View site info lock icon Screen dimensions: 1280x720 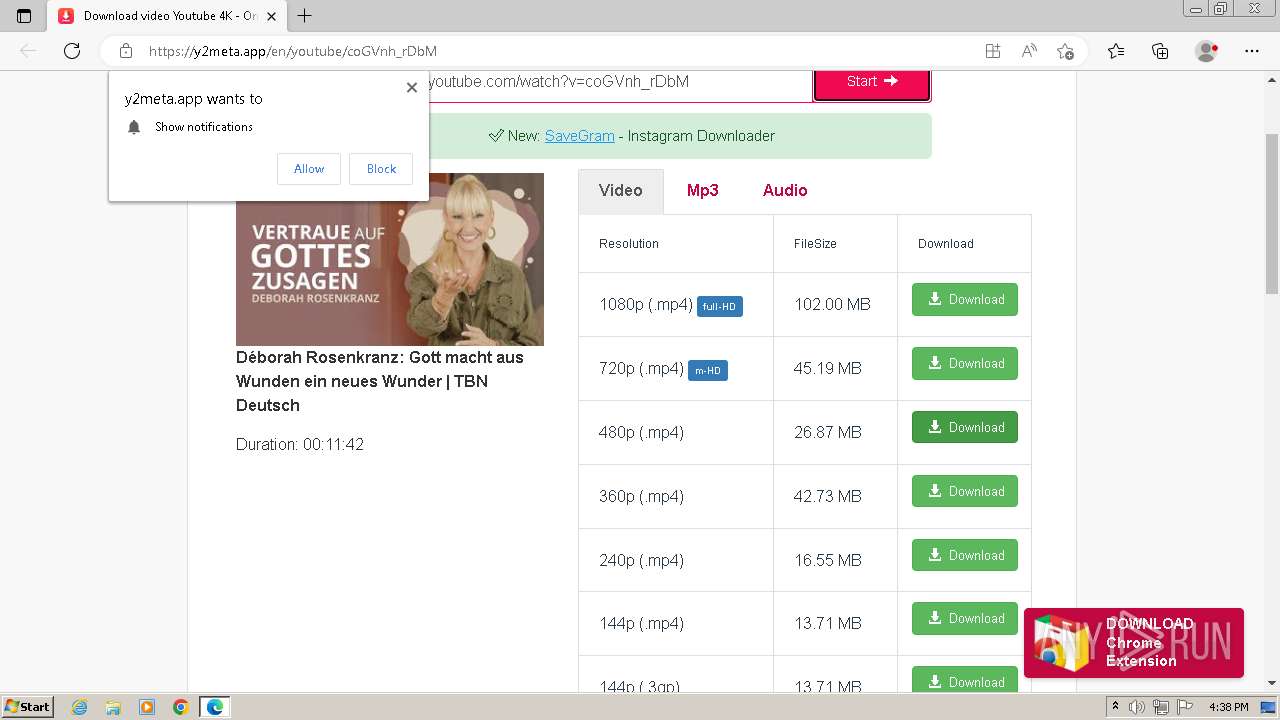126,51
